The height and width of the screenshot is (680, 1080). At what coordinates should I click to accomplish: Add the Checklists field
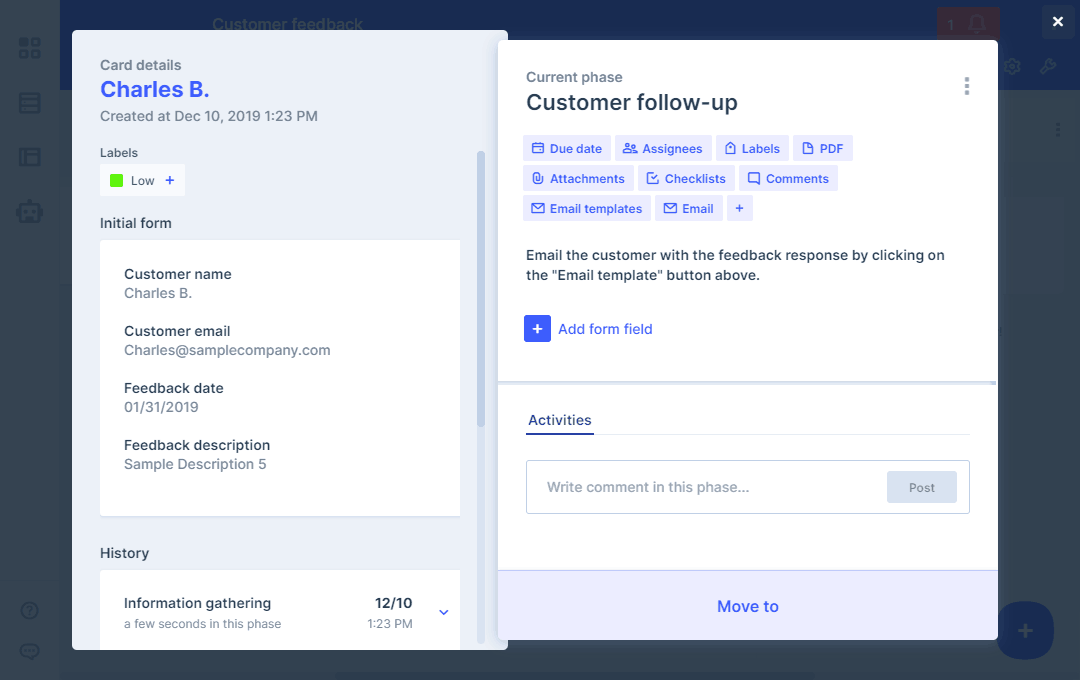[686, 179]
